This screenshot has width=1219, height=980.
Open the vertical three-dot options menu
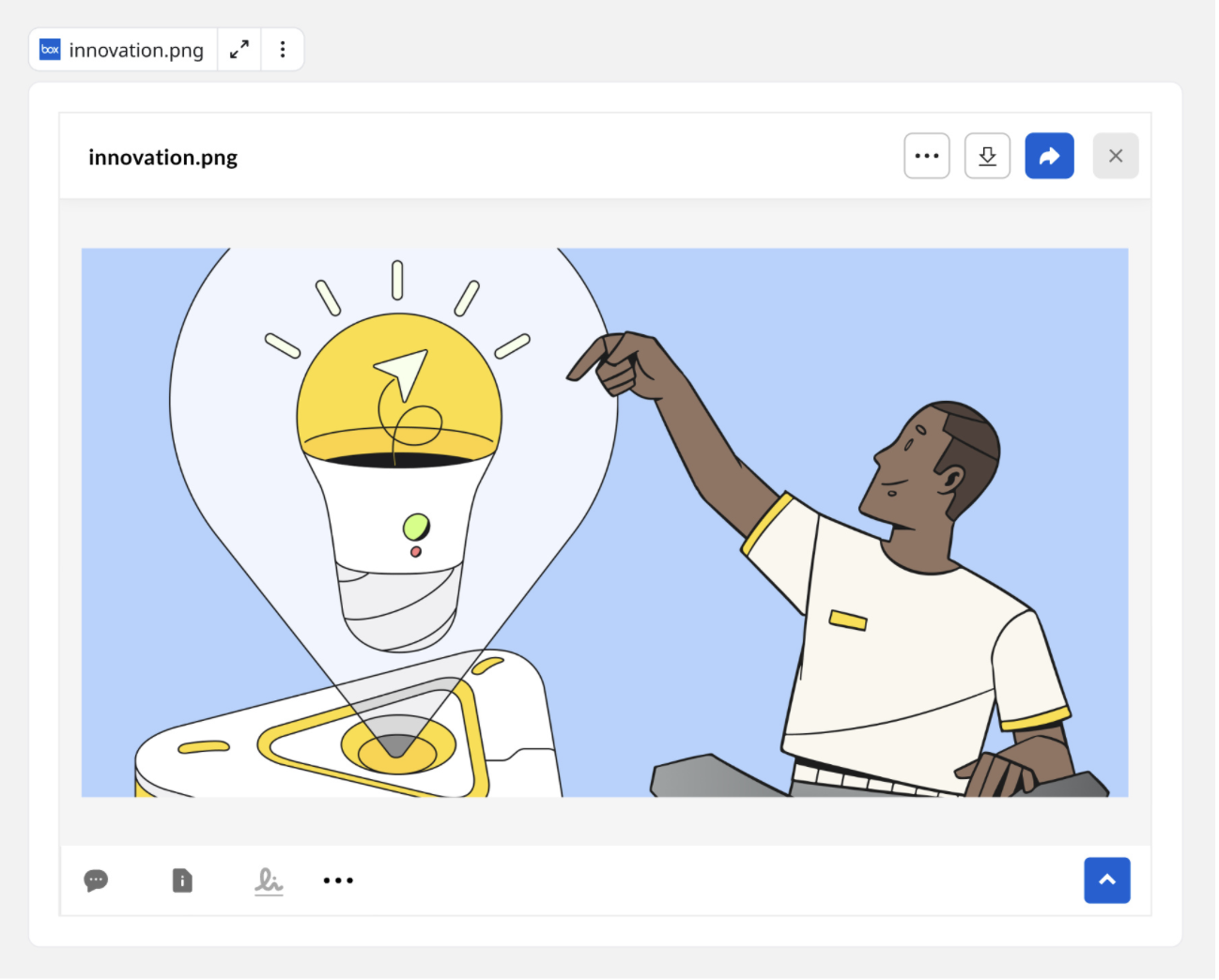click(x=283, y=50)
